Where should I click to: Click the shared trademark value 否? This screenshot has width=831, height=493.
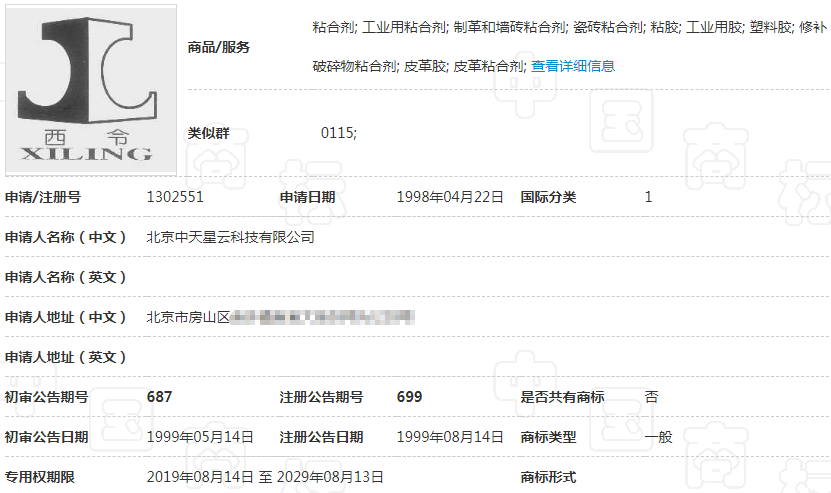[x=651, y=397]
